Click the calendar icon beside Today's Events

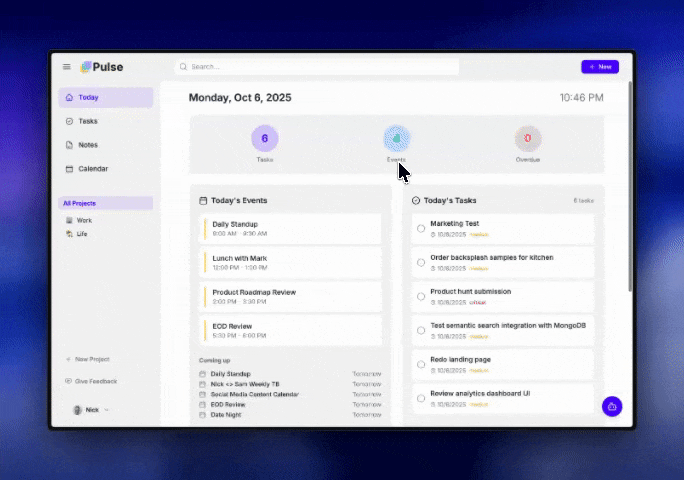coord(204,201)
